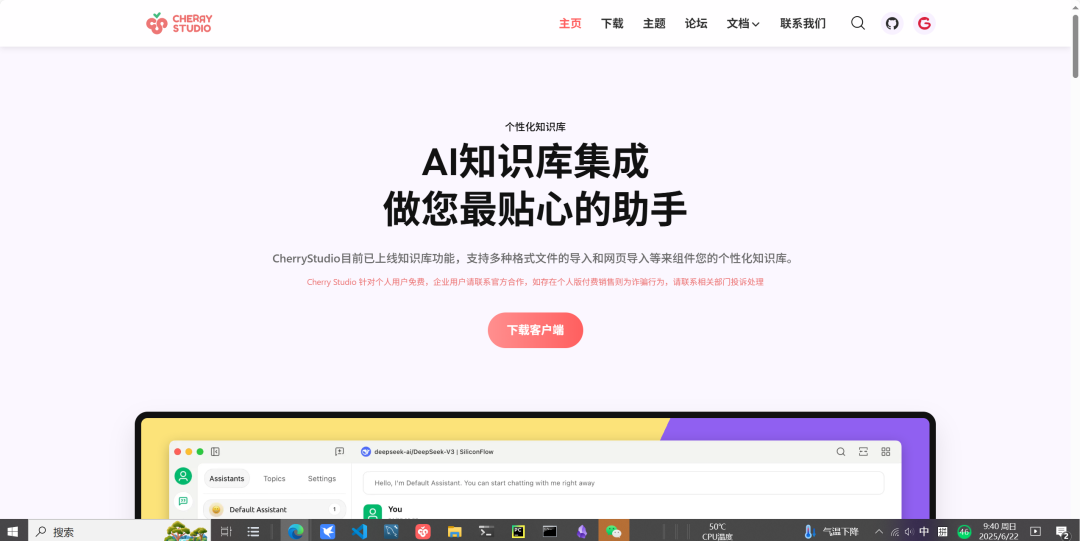Open Visual Studio Code from taskbar
This screenshot has width=1080, height=541.
pyautogui.click(x=359, y=531)
